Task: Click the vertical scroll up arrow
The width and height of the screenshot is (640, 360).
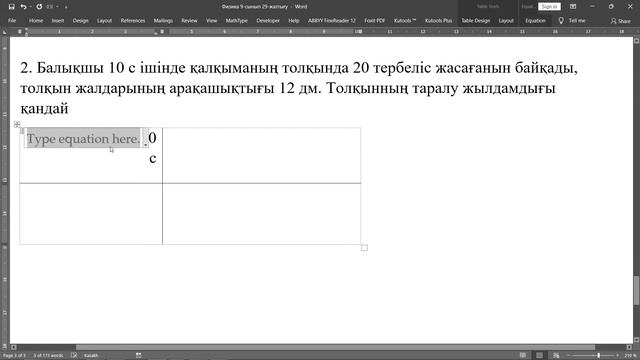Action: pos(636,41)
